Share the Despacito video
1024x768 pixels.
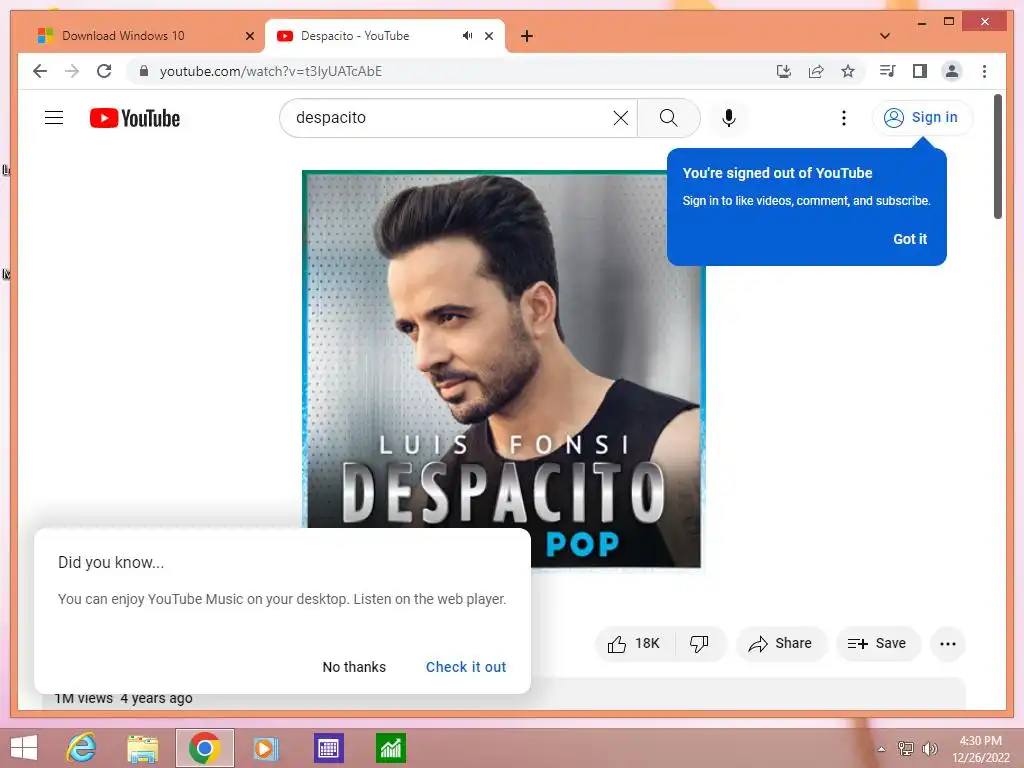(x=781, y=644)
